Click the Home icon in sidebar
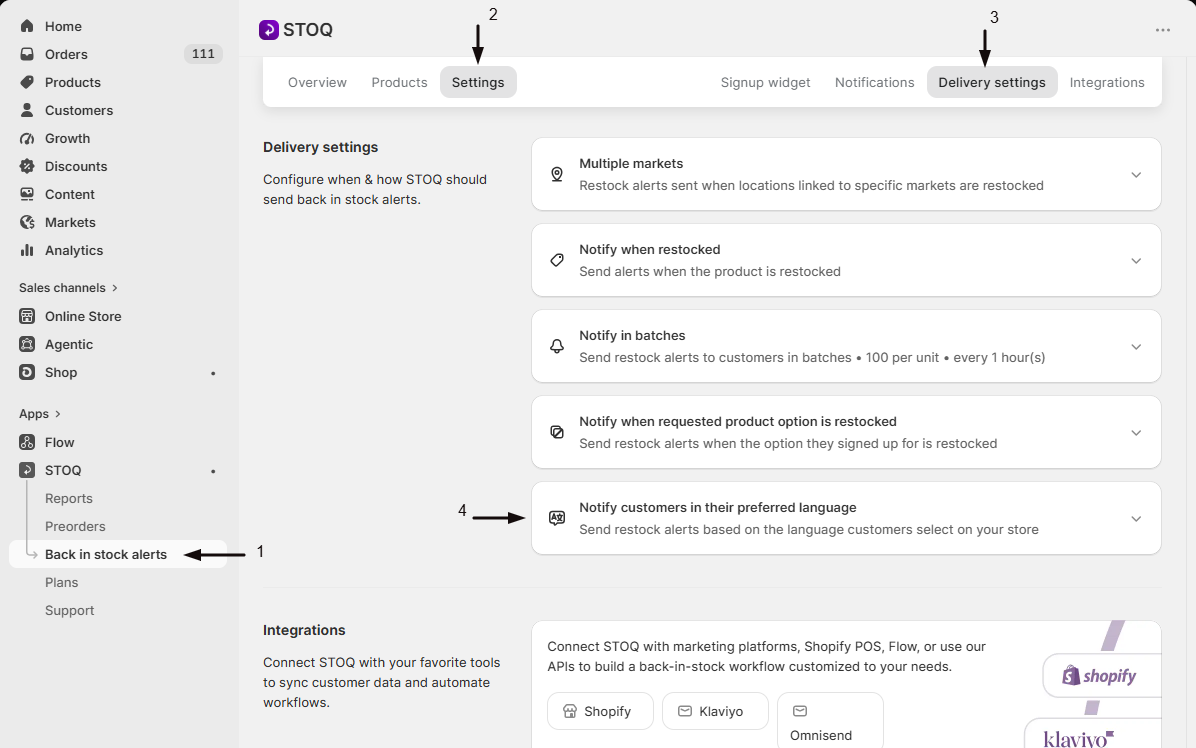This screenshot has height=748, width=1196. (27, 26)
